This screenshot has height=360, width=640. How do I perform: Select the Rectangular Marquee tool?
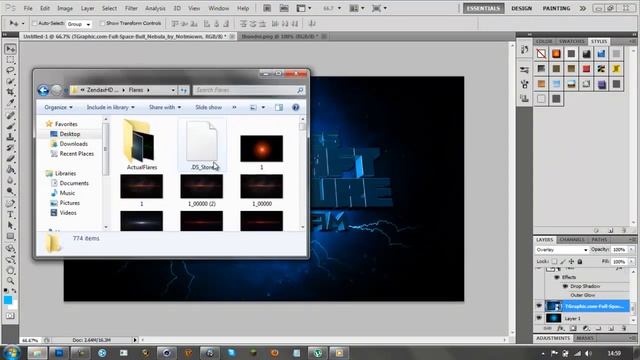point(11,60)
